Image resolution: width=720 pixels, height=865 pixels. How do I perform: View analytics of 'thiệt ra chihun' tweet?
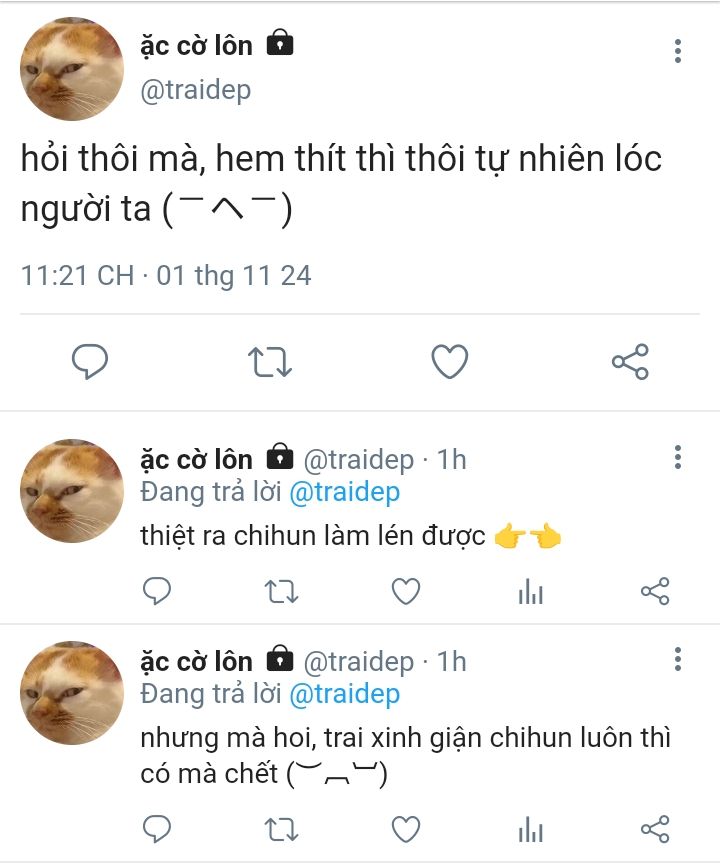pyautogui.click(x=531, y=591)
